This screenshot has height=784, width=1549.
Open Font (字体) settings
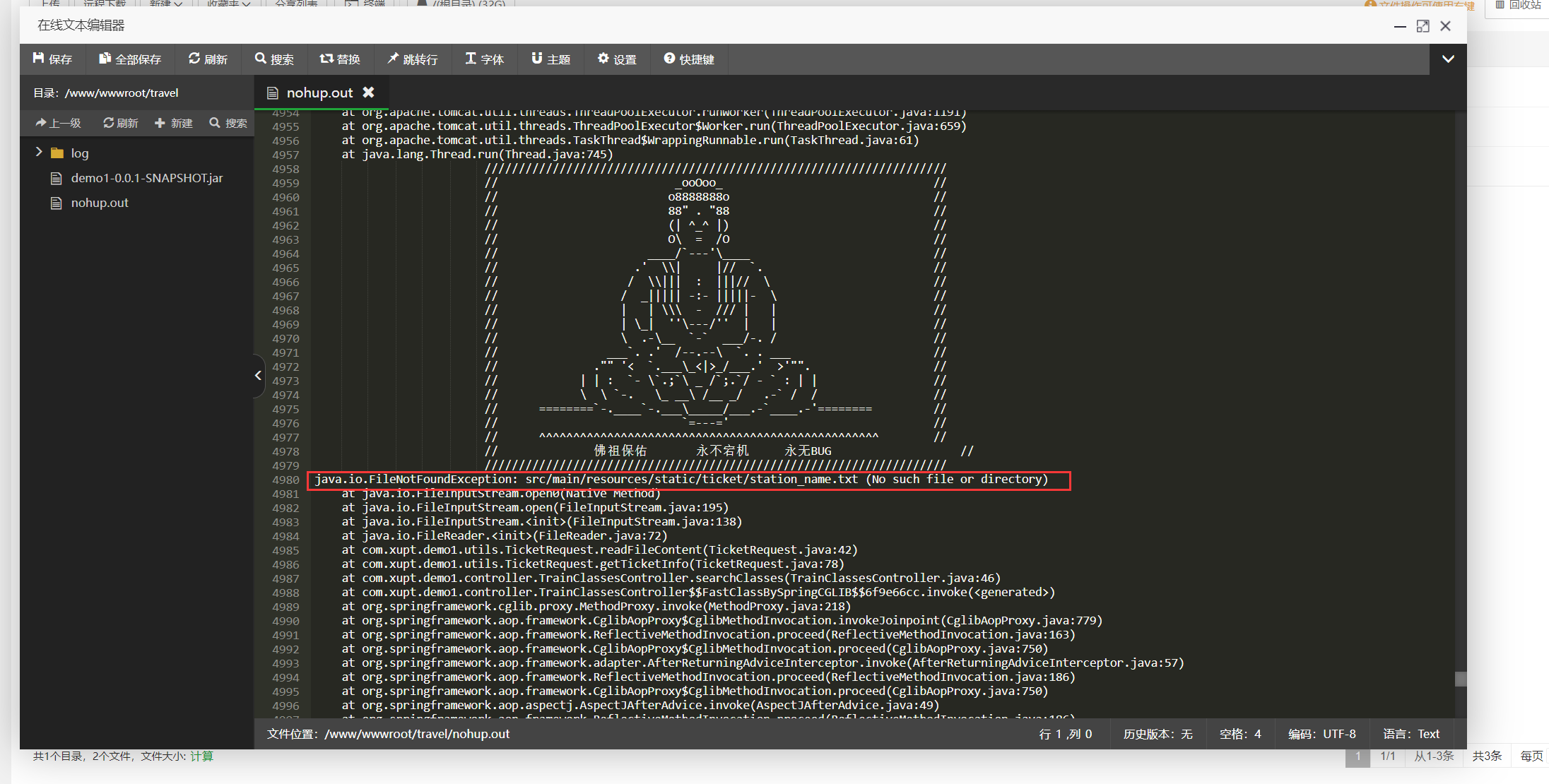coord(484,59)
